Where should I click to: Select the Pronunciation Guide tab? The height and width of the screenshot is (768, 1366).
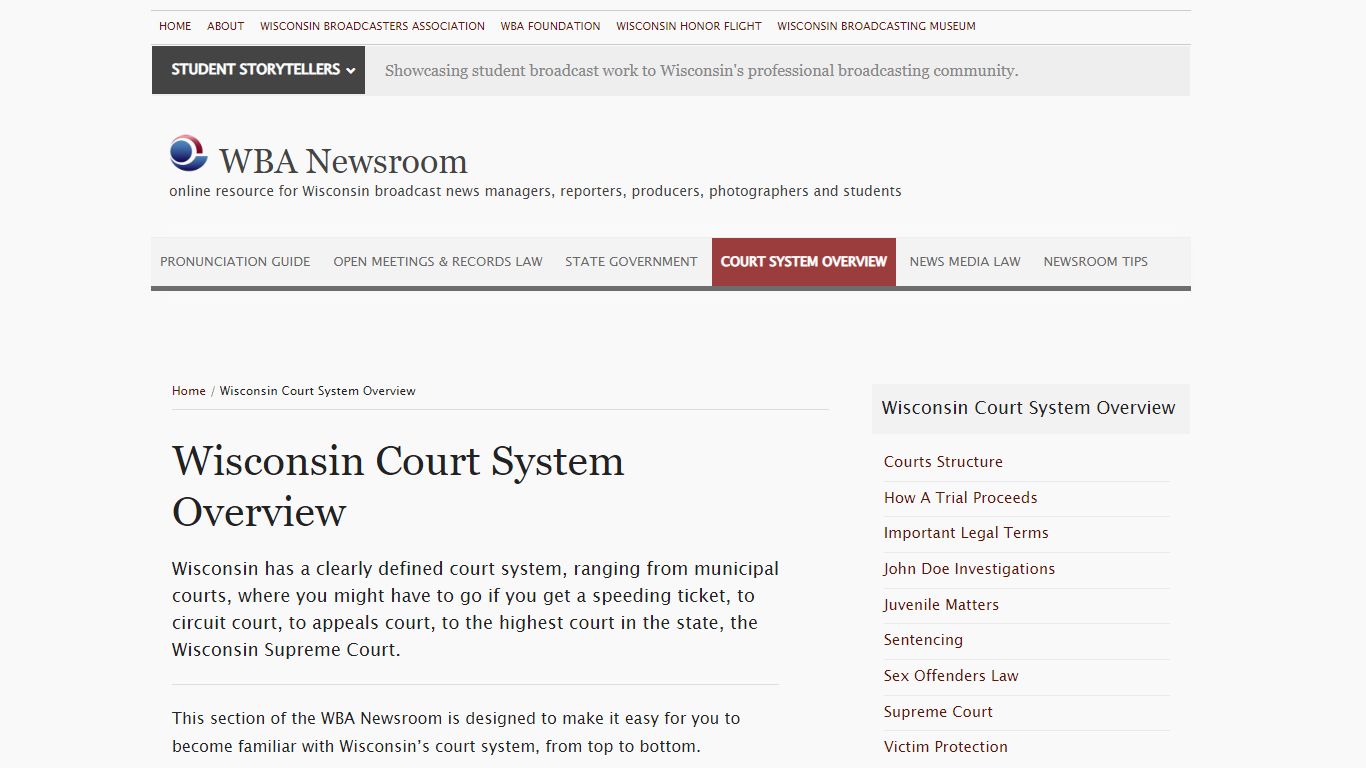point(235,262)
